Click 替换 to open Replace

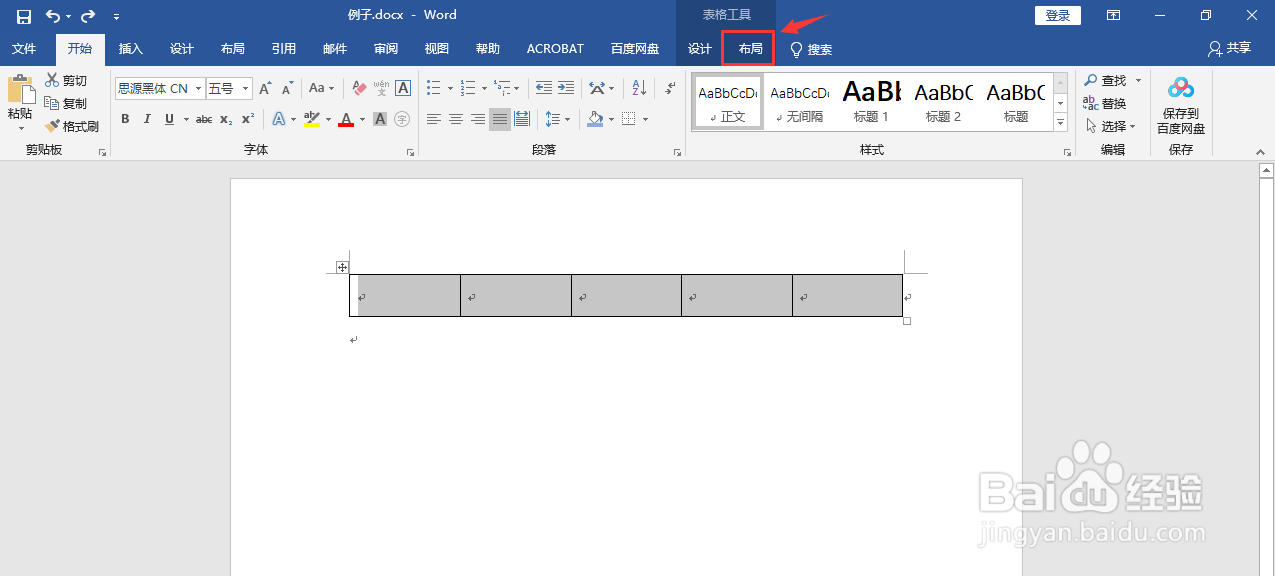1110,102
